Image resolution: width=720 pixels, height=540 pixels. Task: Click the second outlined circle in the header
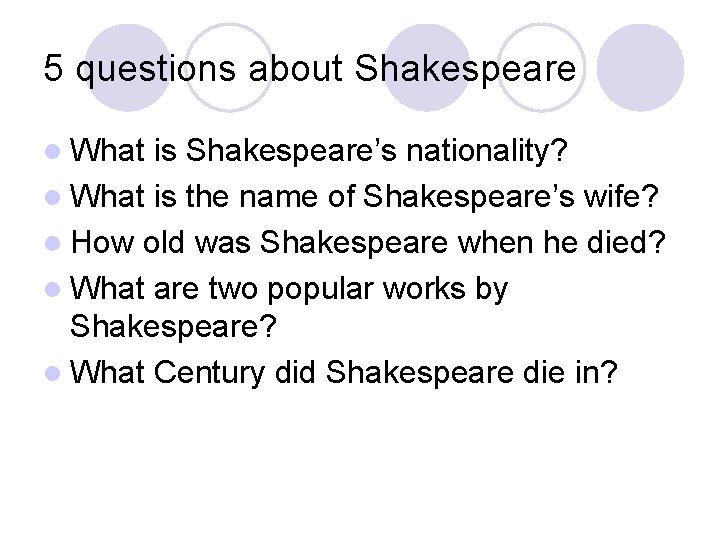coord(541,67)
